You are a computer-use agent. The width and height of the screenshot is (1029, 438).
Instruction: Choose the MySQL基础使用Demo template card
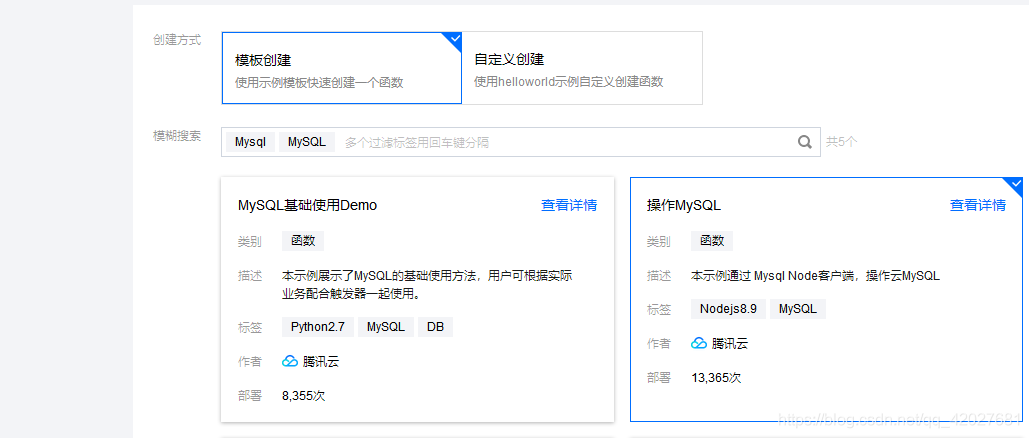(417, 299)
